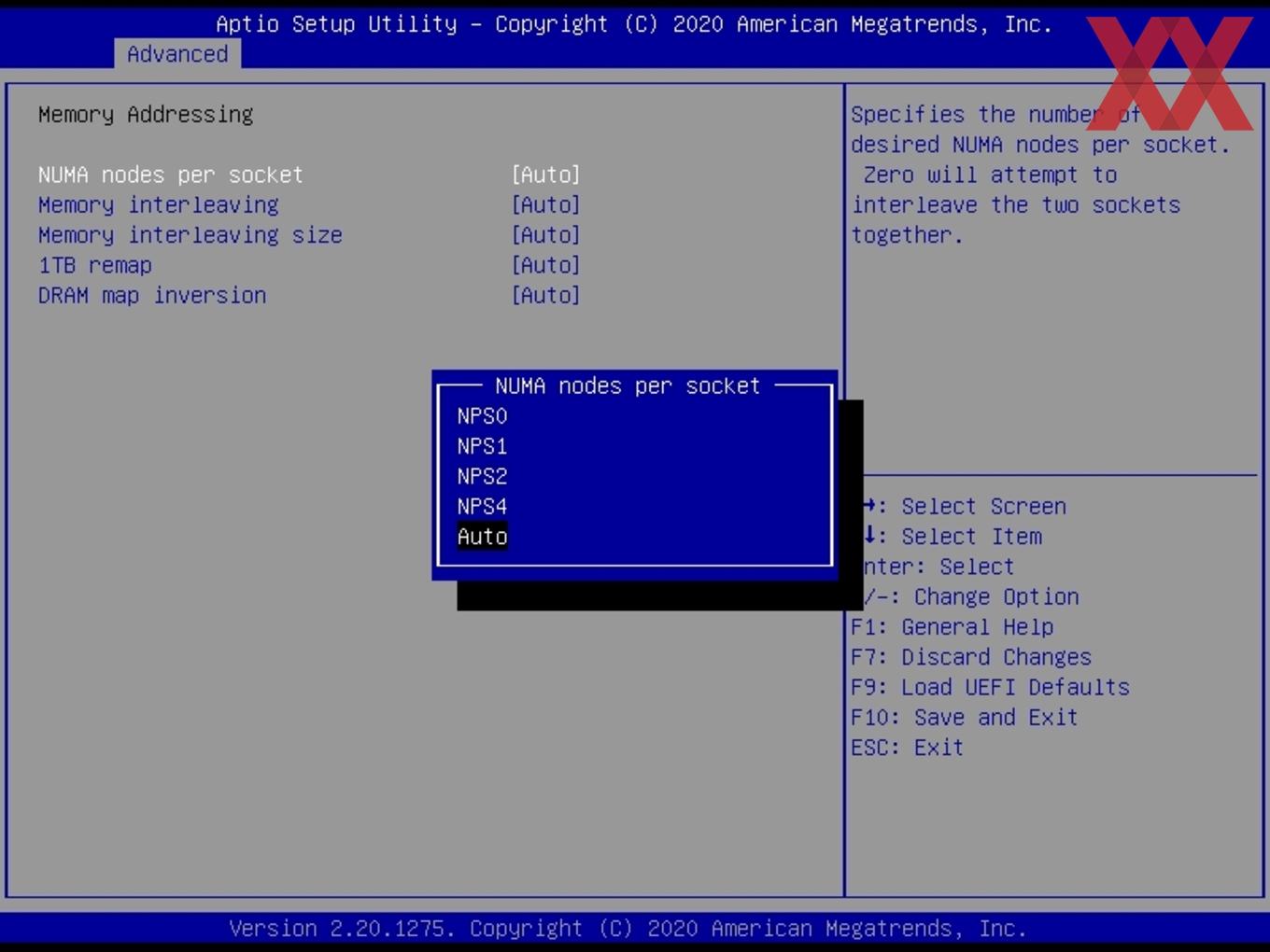
Task: Open DRAM map inversion [Auto] value
Action: pos(546,295)
